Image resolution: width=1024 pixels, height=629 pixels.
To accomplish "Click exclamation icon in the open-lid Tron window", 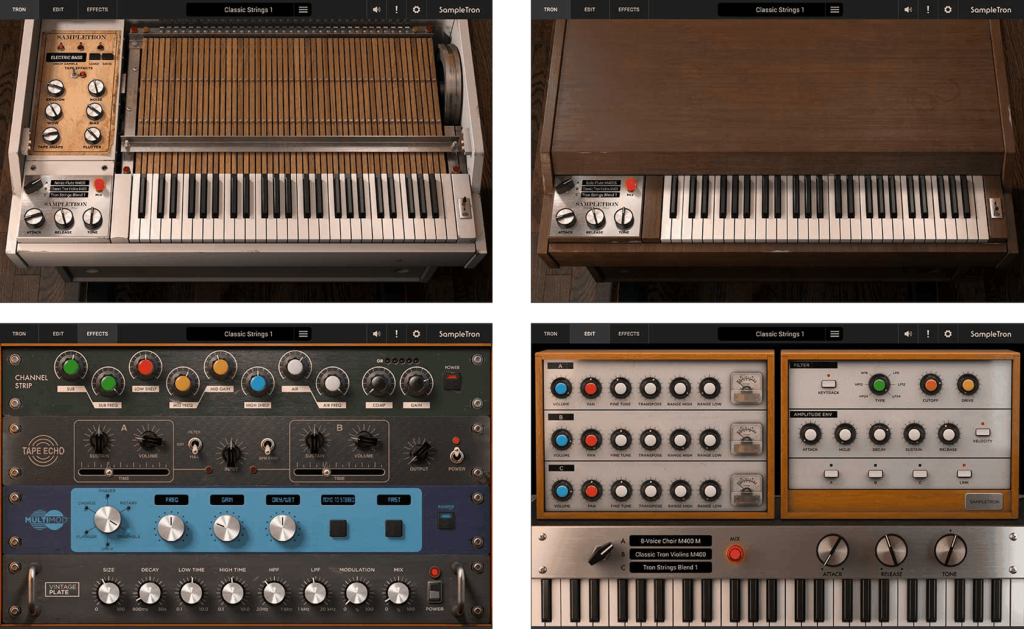I will point(396,10).
